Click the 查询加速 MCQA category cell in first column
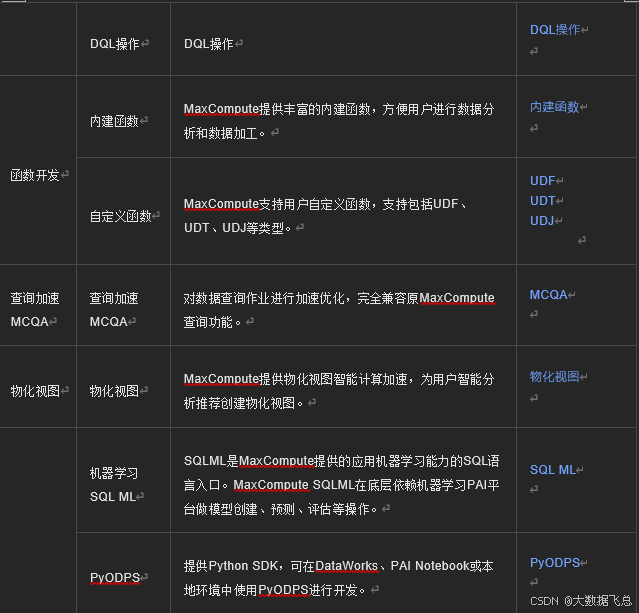The image size is (639, 613). tap(38, 305)
